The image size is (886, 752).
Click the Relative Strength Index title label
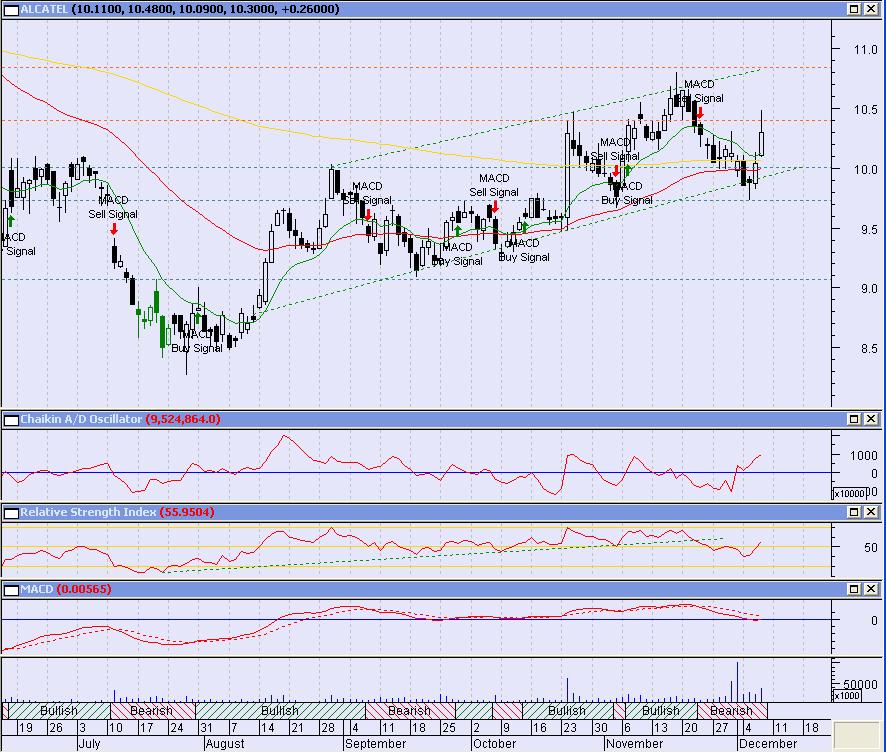click(88, 512)
